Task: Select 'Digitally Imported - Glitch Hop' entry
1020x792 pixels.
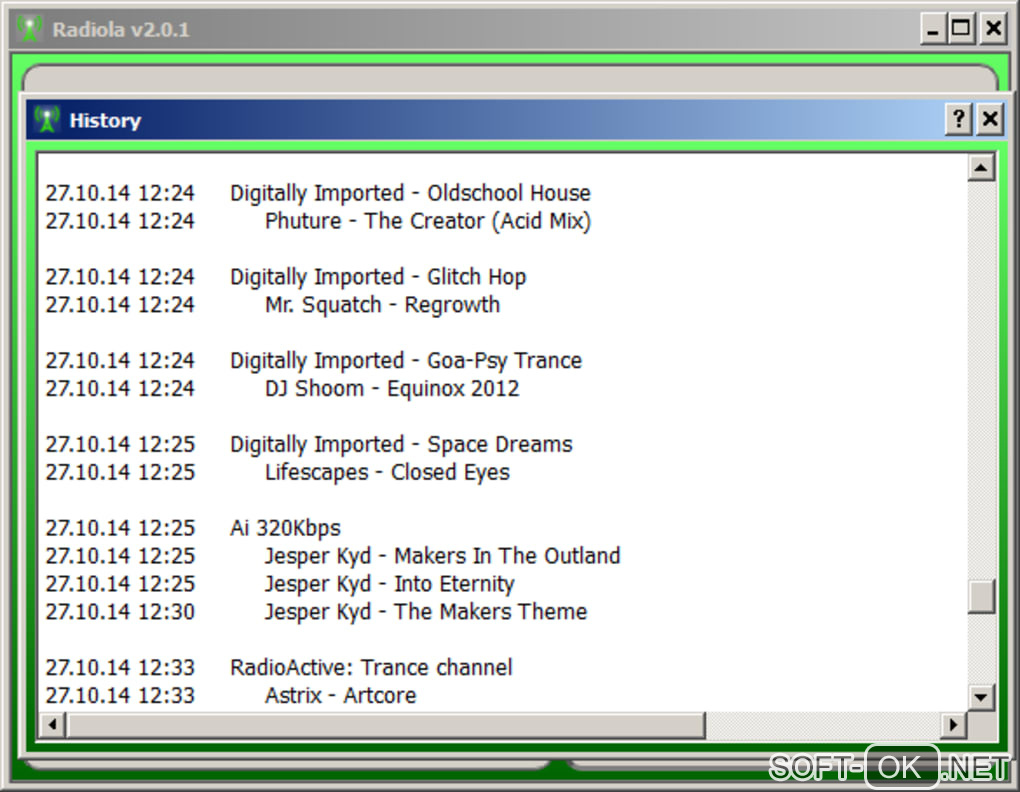Action: 378,277
